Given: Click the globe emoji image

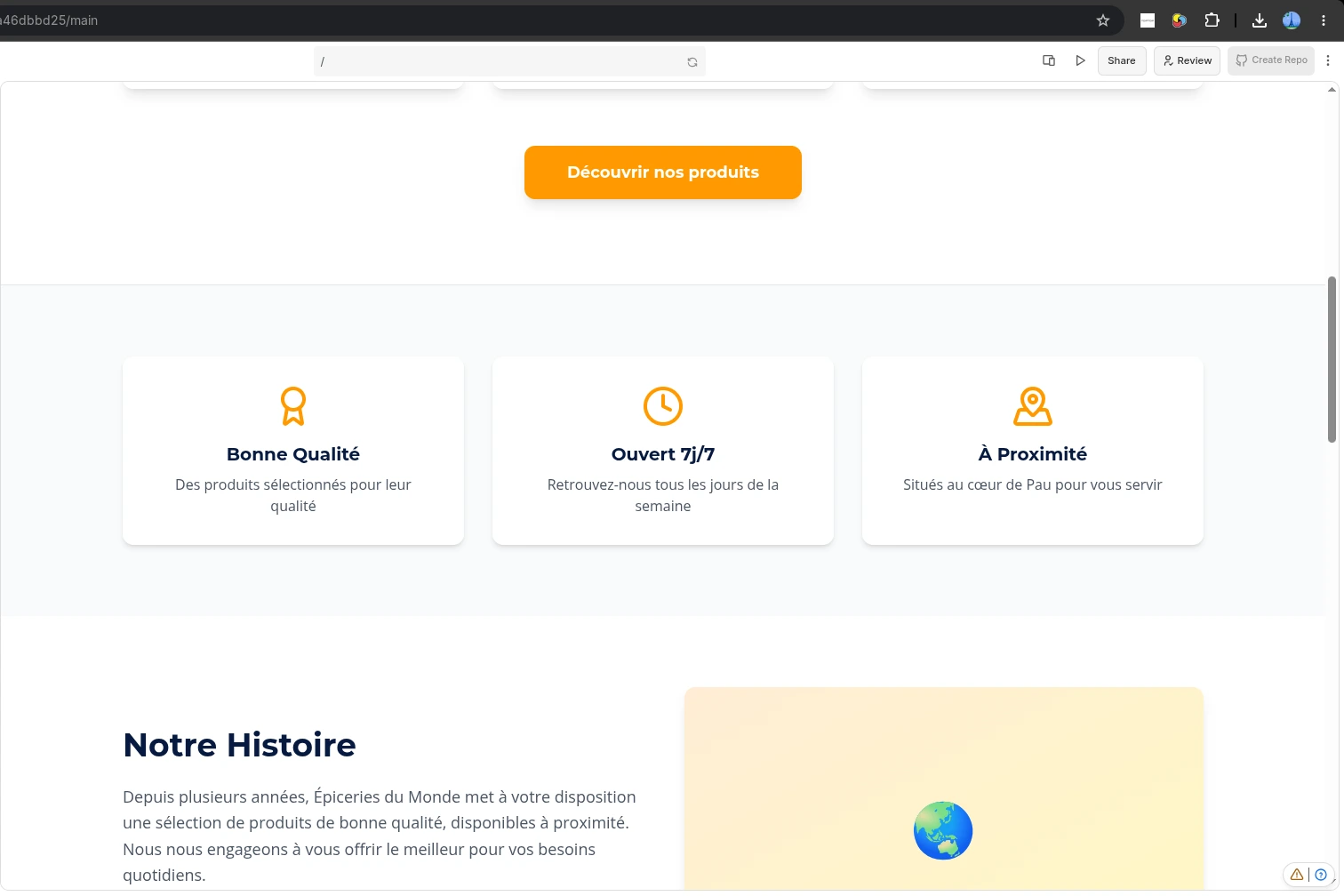Looking at the screenshot, I should pos(943,831).
